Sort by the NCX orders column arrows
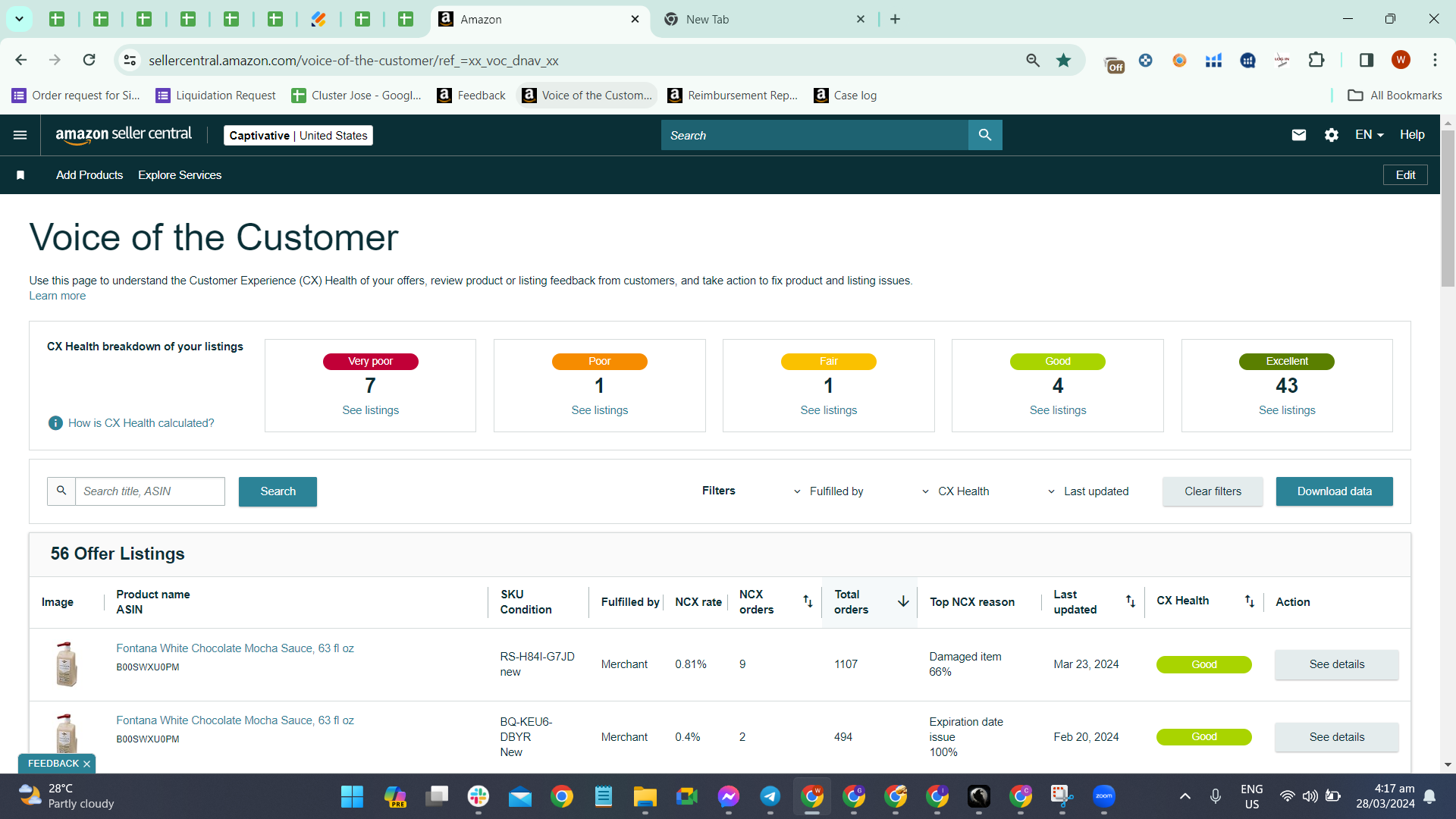Image resolution: width=1456 pixels, height=819 pixels. tap(808, 601)
